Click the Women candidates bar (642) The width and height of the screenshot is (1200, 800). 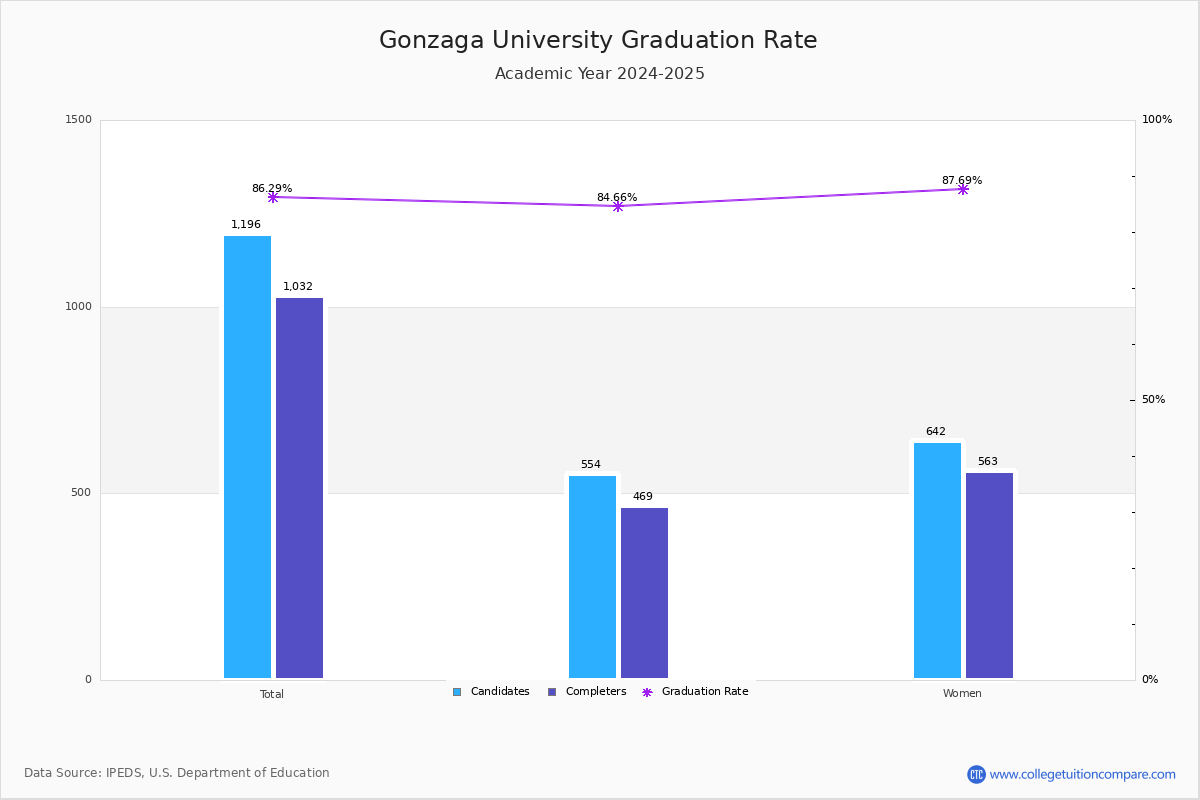click(937, 560)
